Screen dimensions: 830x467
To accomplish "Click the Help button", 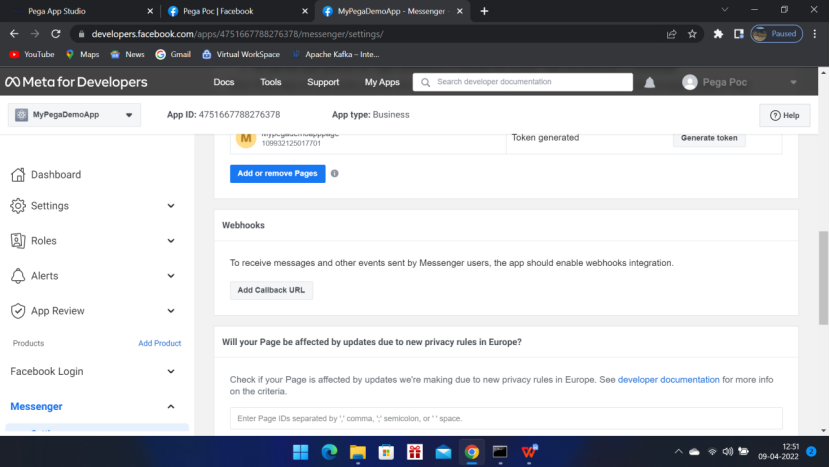I will [784, 115].
